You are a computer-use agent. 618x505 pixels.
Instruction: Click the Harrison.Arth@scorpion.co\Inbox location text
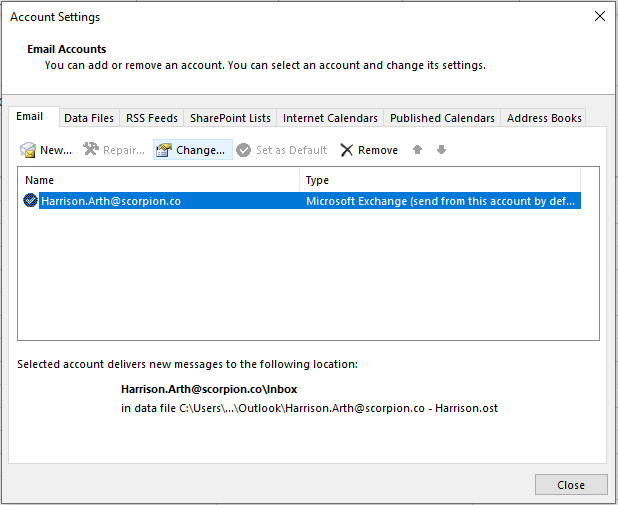click(209, 389)
